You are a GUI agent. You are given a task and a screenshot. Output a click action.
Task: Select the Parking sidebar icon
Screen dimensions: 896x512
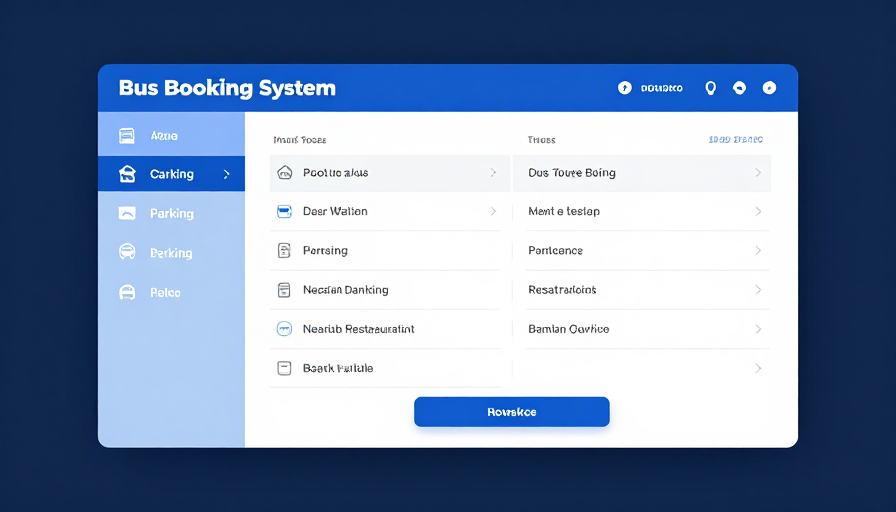(127, 213)
